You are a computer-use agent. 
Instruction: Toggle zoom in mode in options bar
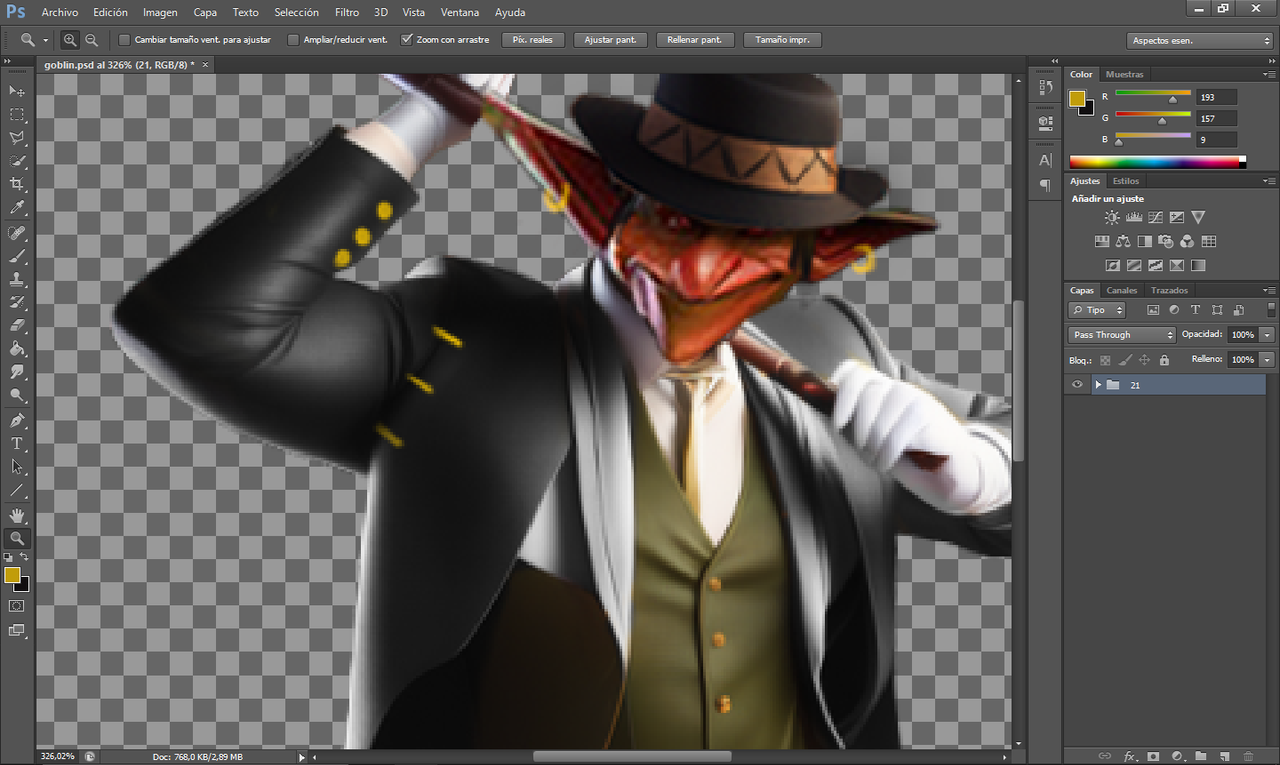pos(70,40)
